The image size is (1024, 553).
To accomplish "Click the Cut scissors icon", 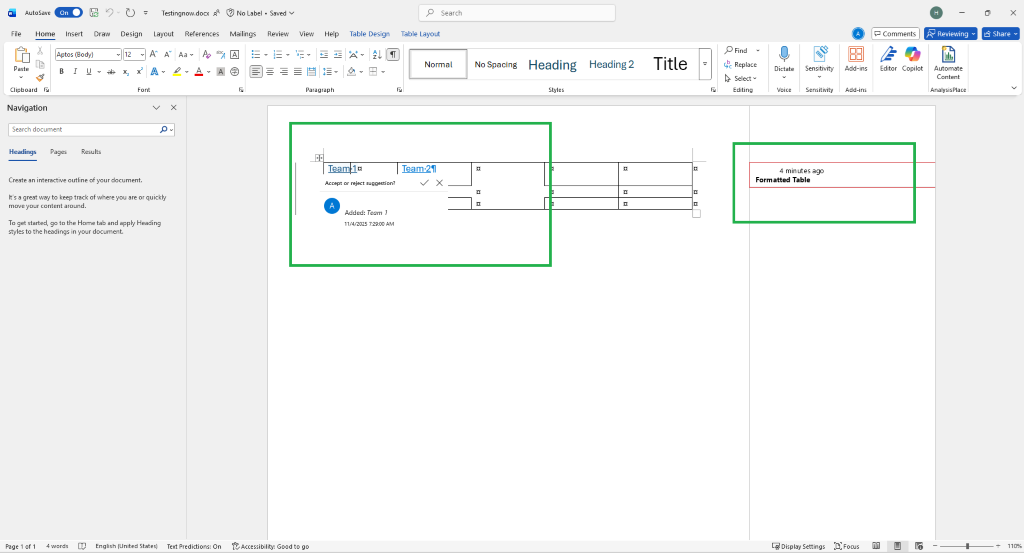I will pyautogui.click(x=40, y=51).
